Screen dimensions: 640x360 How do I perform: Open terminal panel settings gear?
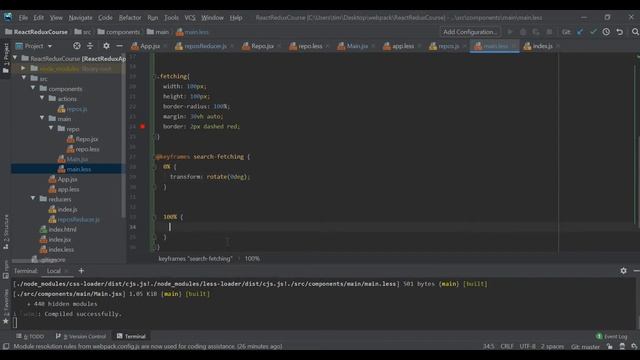[x=623, y=271]
